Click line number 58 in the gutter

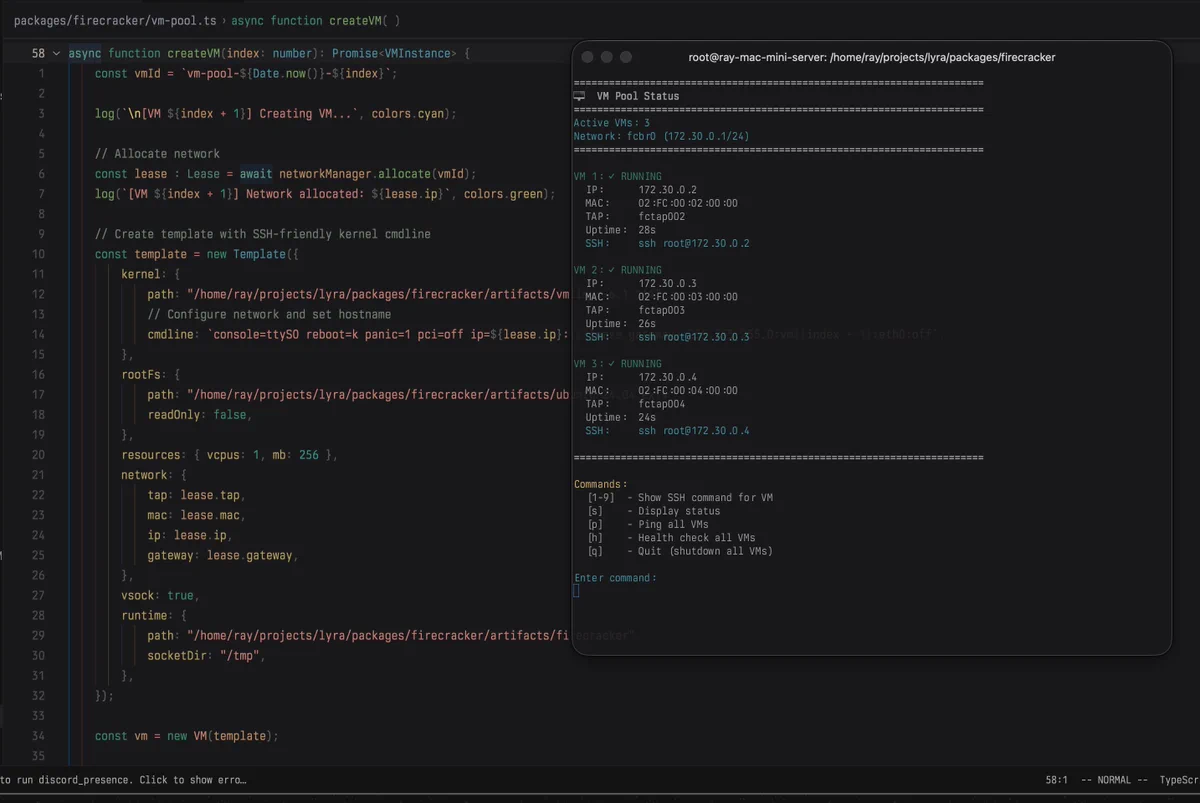coord(38,54)
